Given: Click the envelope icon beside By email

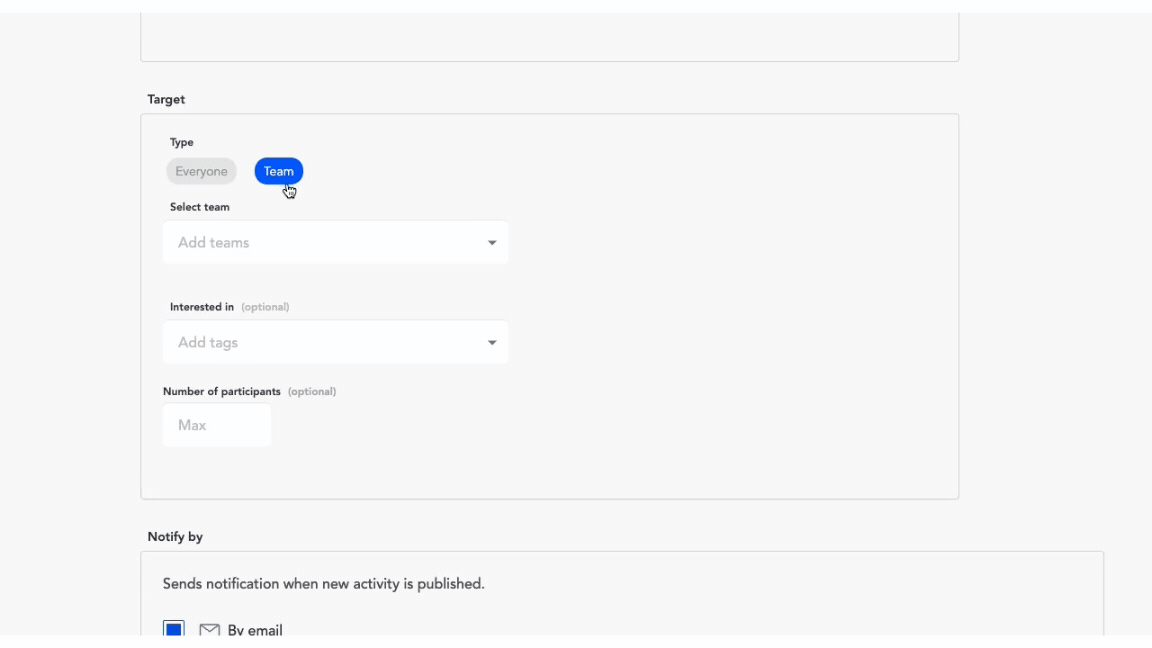Looking at the screenshot, I should [x=209, y=630].
